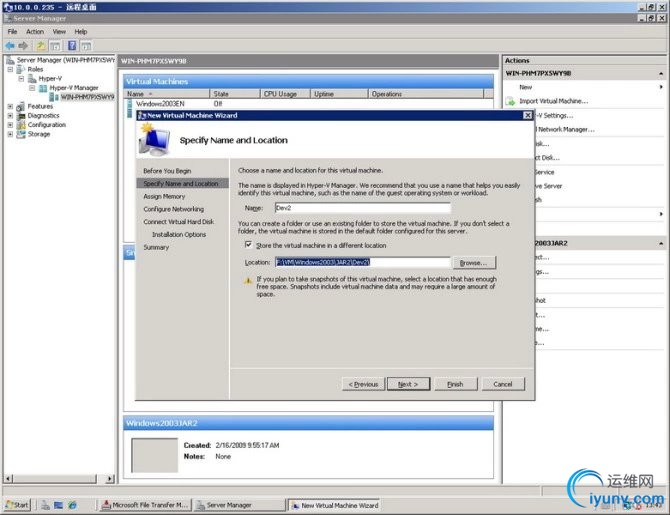The width and height of the screenshot is (670, 515).
Task: Go to Summary wizard step
Action: click(156, 247)
